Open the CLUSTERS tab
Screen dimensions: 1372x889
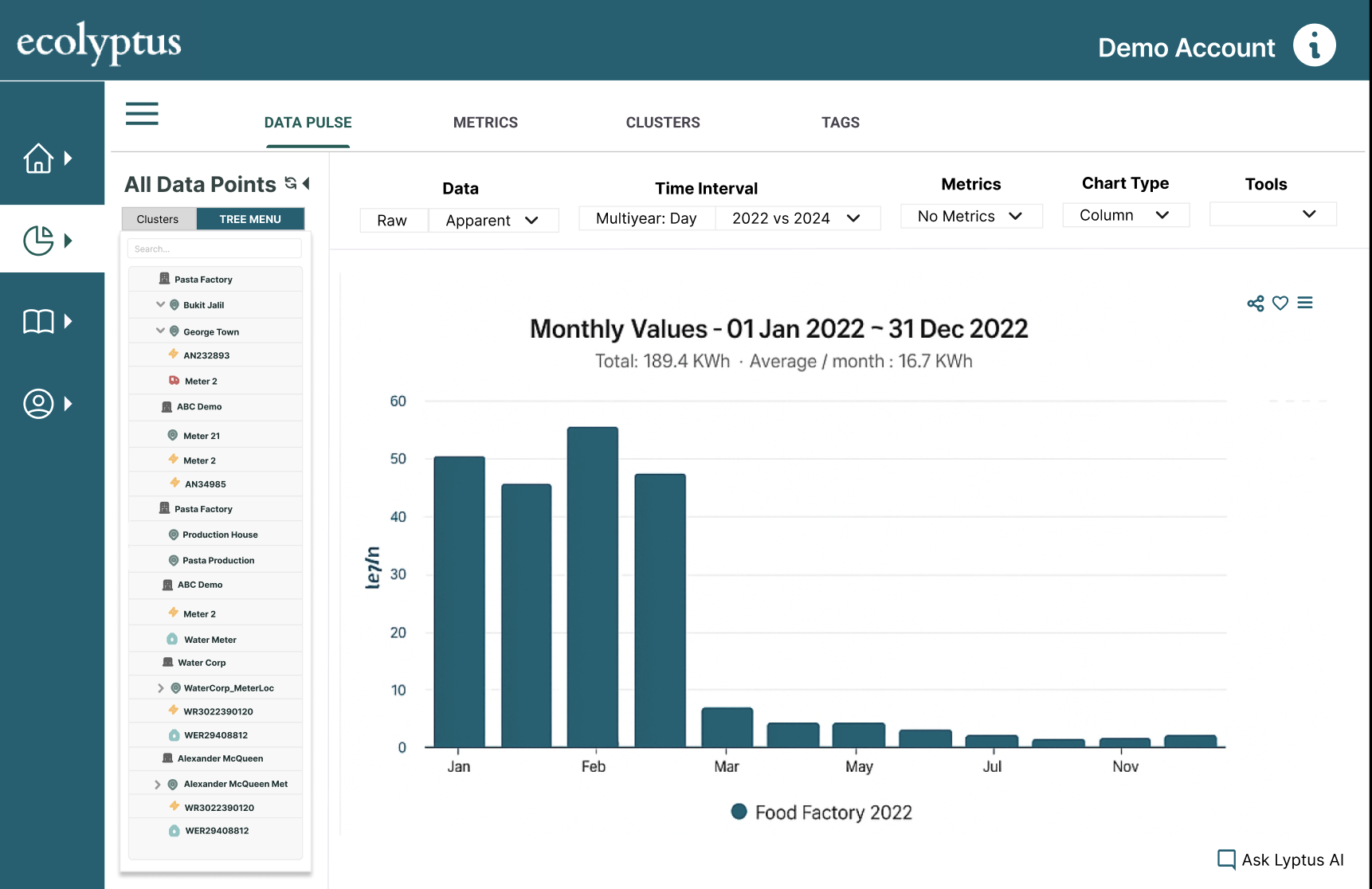[x=663, y=123]
